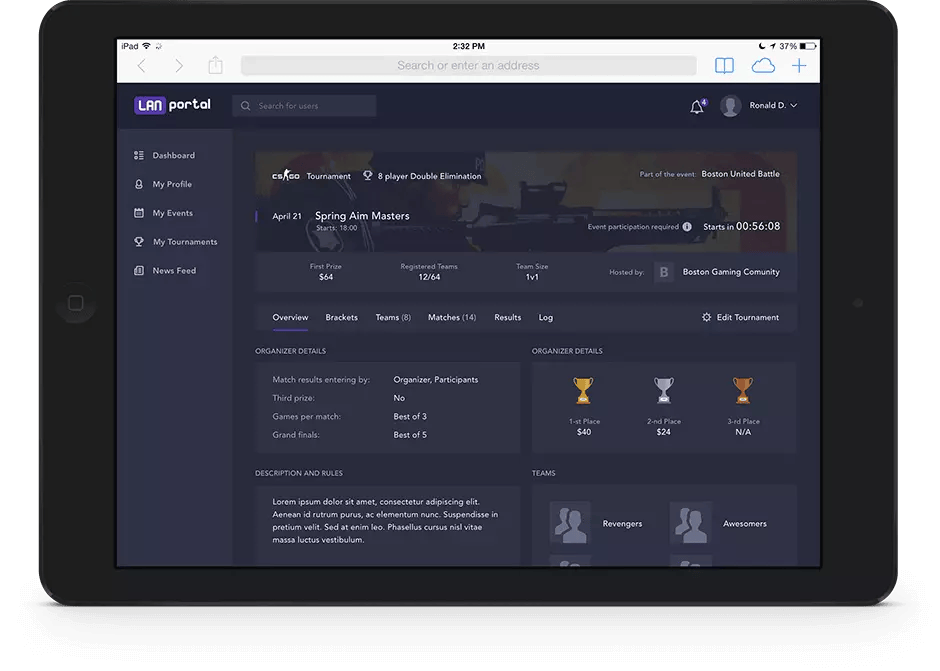
Task: Tap the browser share icon
Action: (x=216, y=65)
